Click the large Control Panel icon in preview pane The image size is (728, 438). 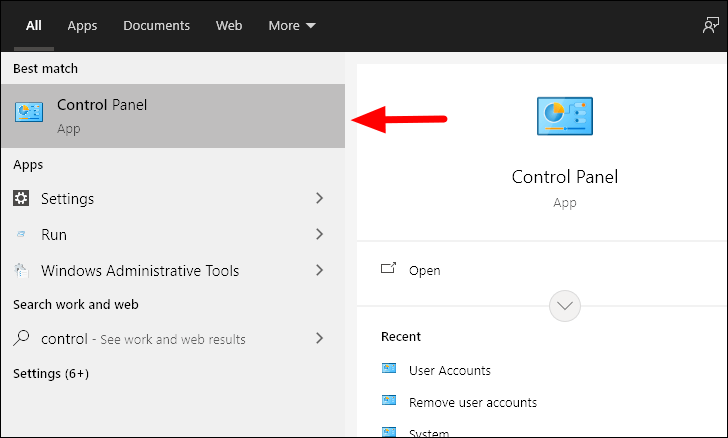pyautogui.click(x=565, y=116)
